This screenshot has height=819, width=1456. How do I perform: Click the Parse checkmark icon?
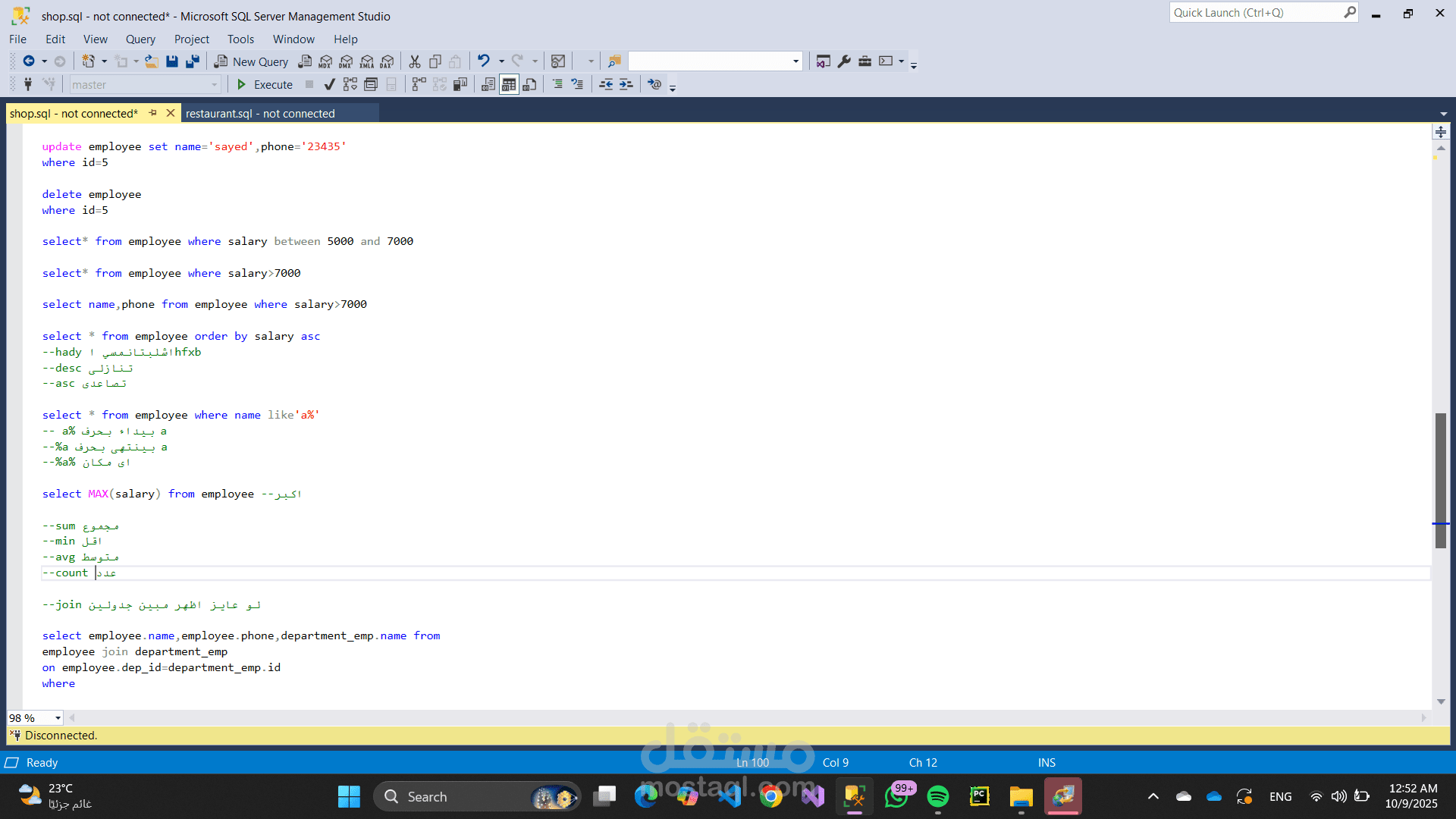(x=329, y=84)
